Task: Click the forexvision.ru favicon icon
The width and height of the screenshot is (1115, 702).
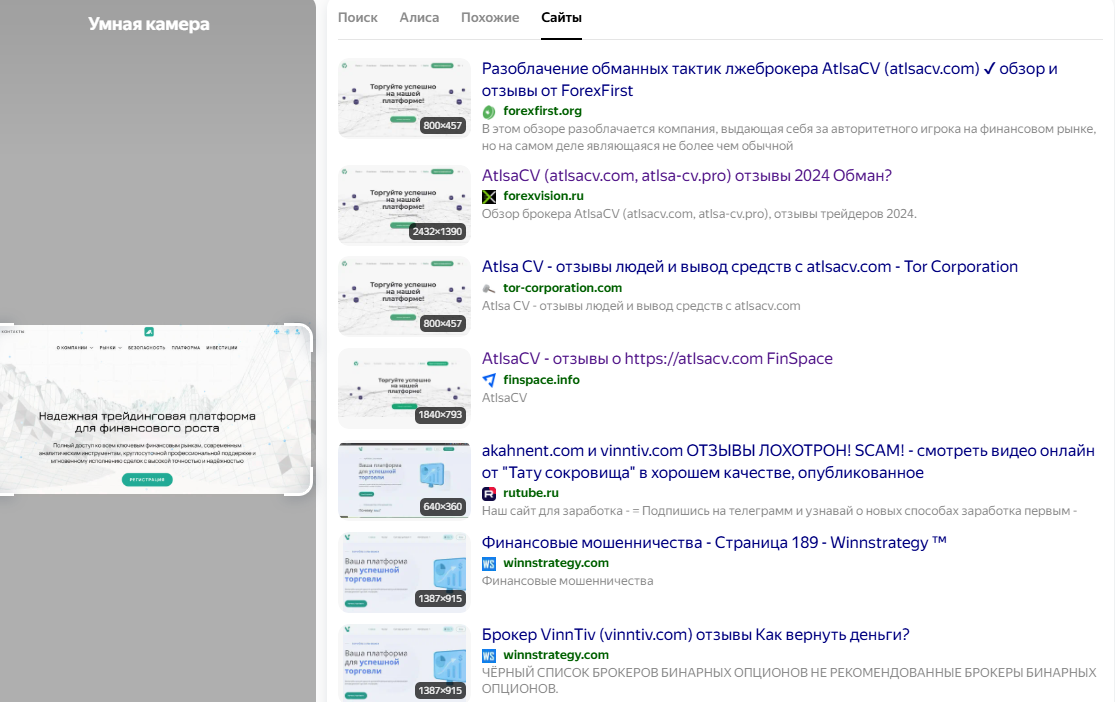Action: point(489,196)
